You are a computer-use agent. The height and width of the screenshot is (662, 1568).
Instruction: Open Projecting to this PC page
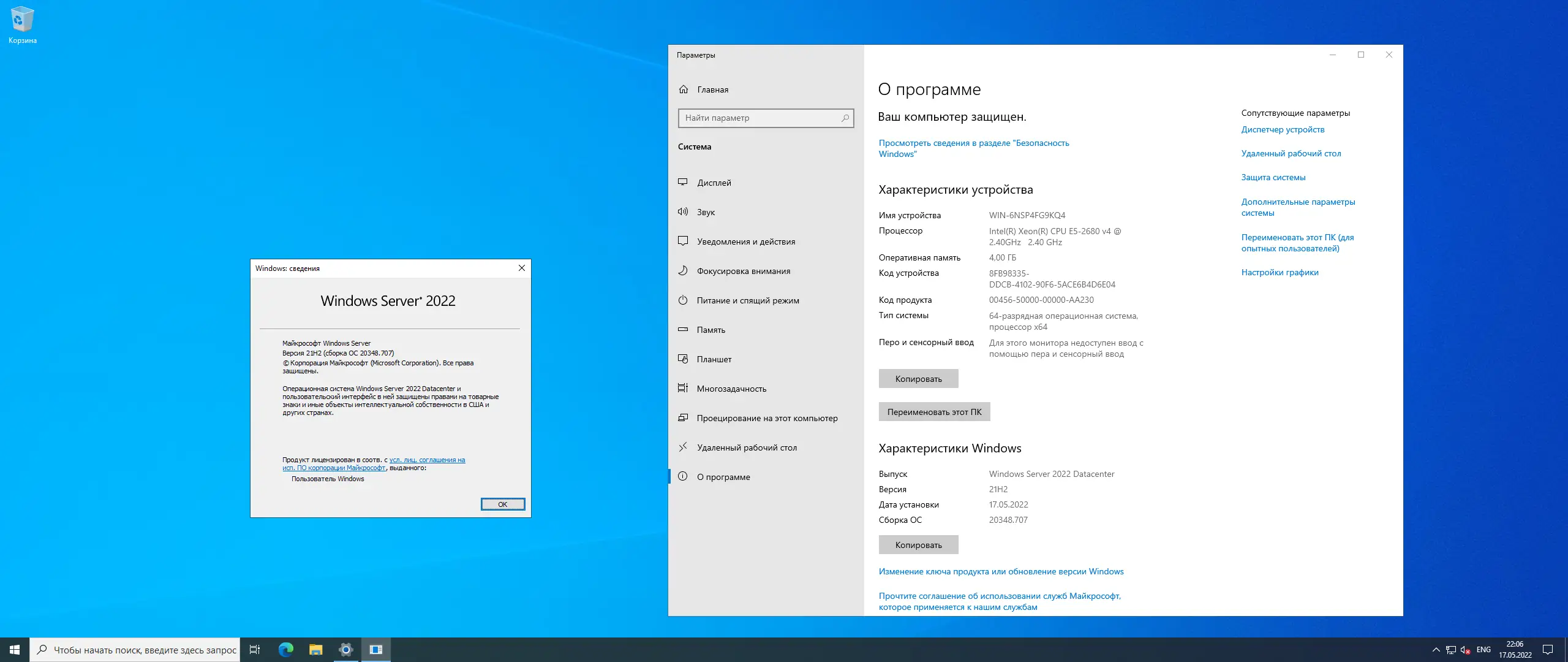[x=767, y=418]
